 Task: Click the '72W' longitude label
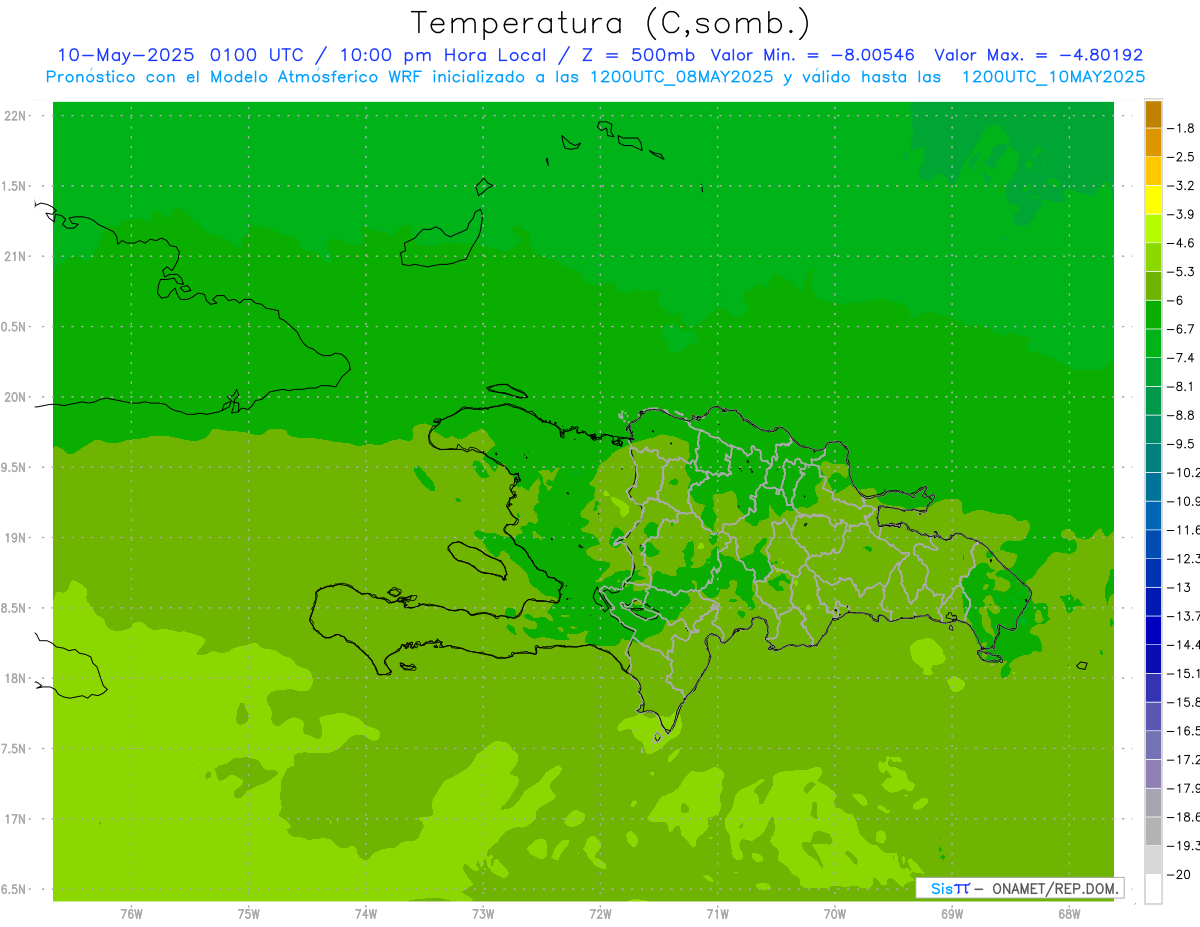(x=600, y=913)
